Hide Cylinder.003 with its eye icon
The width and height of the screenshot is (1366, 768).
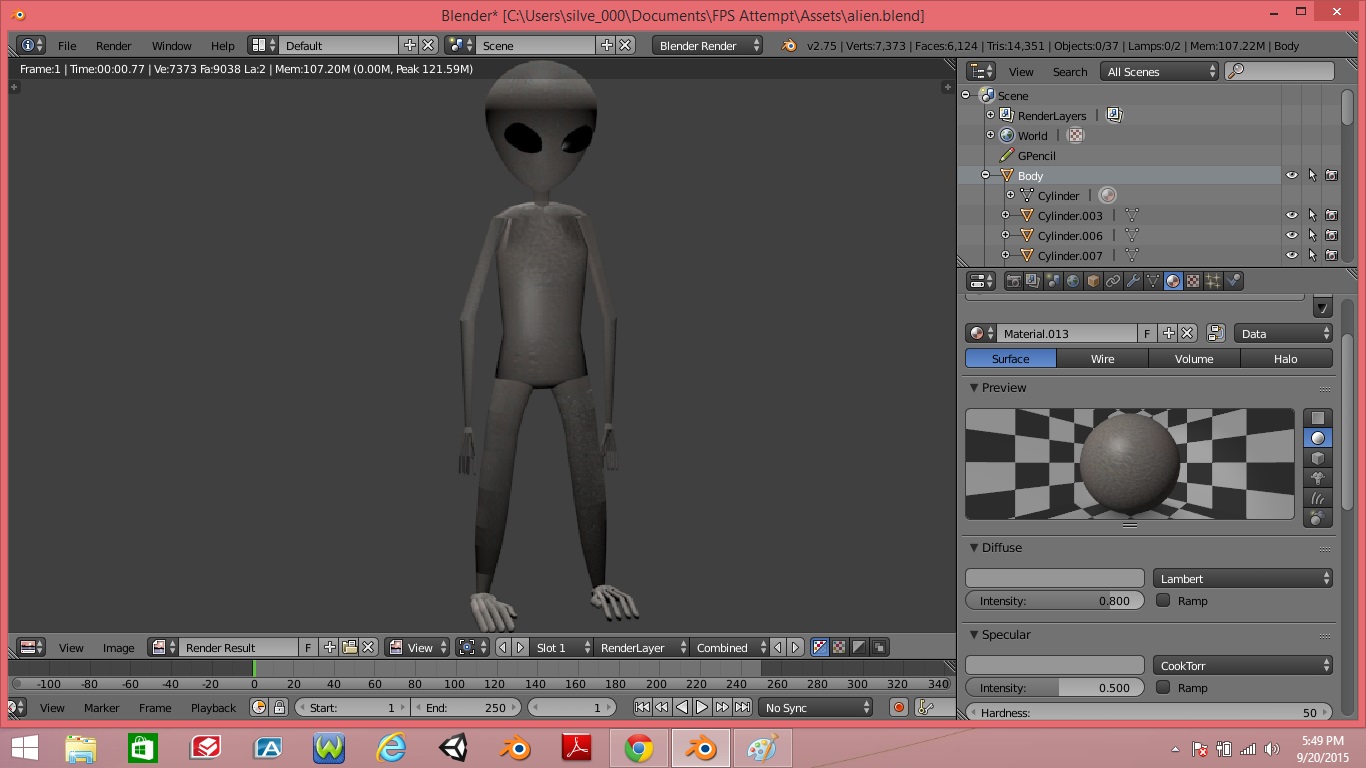(1292, 216)
